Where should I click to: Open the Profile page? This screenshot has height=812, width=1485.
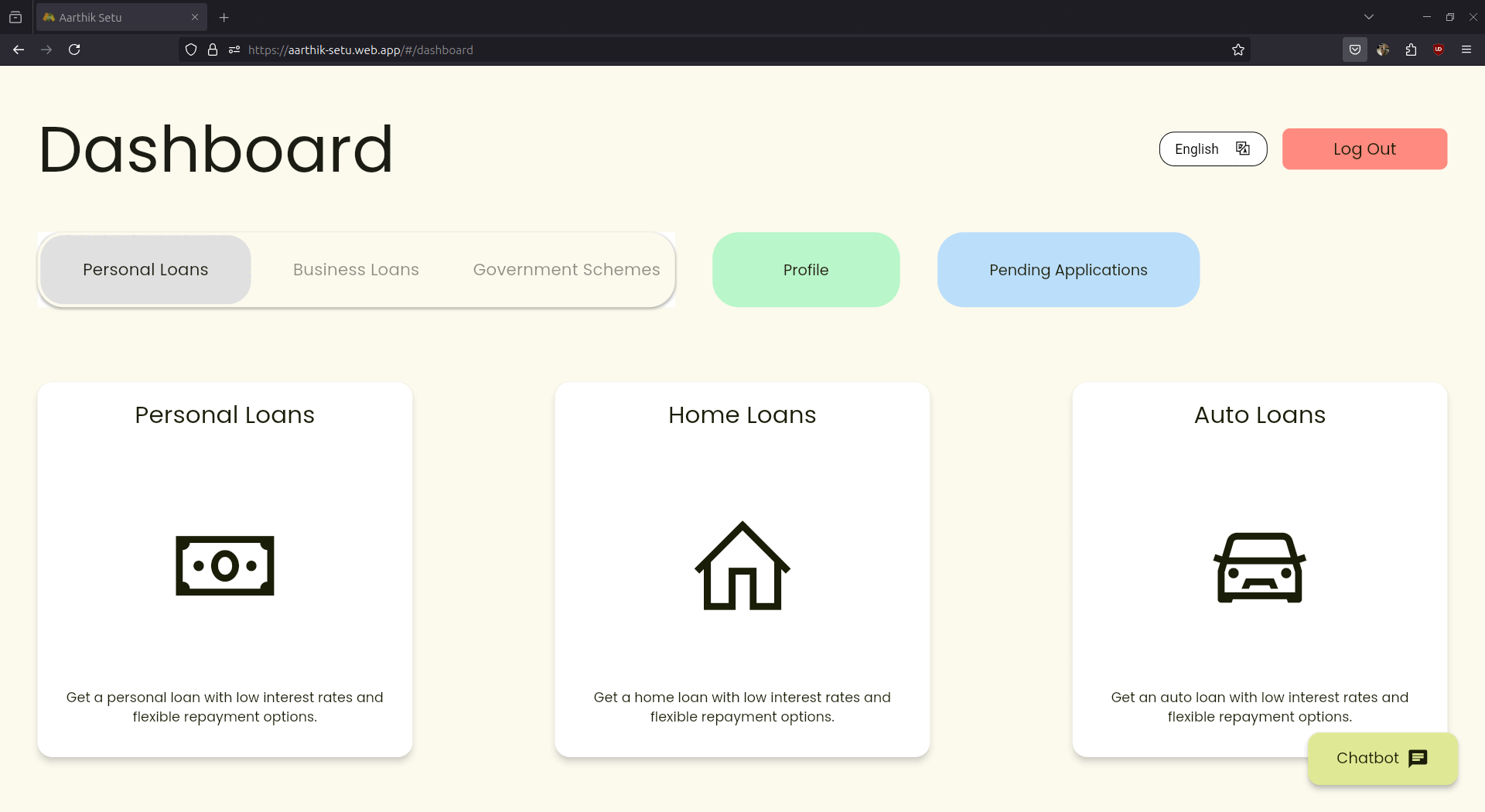806,270
